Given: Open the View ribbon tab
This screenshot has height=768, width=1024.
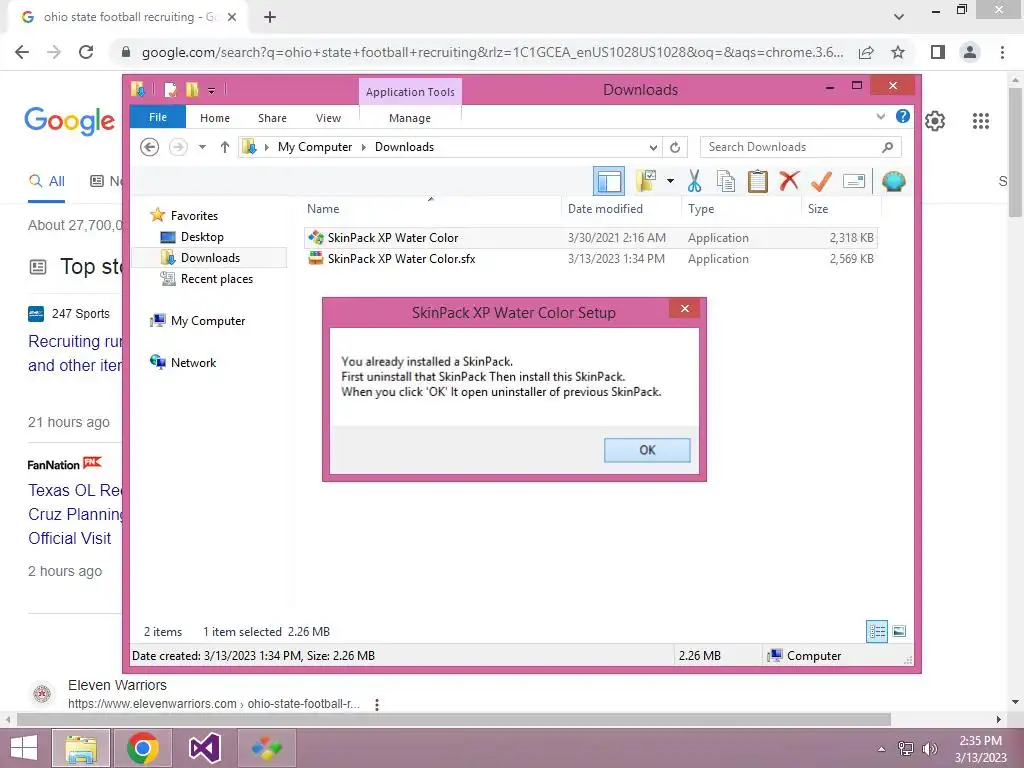Looking at the screenshot, I should [x=328, y=118].
